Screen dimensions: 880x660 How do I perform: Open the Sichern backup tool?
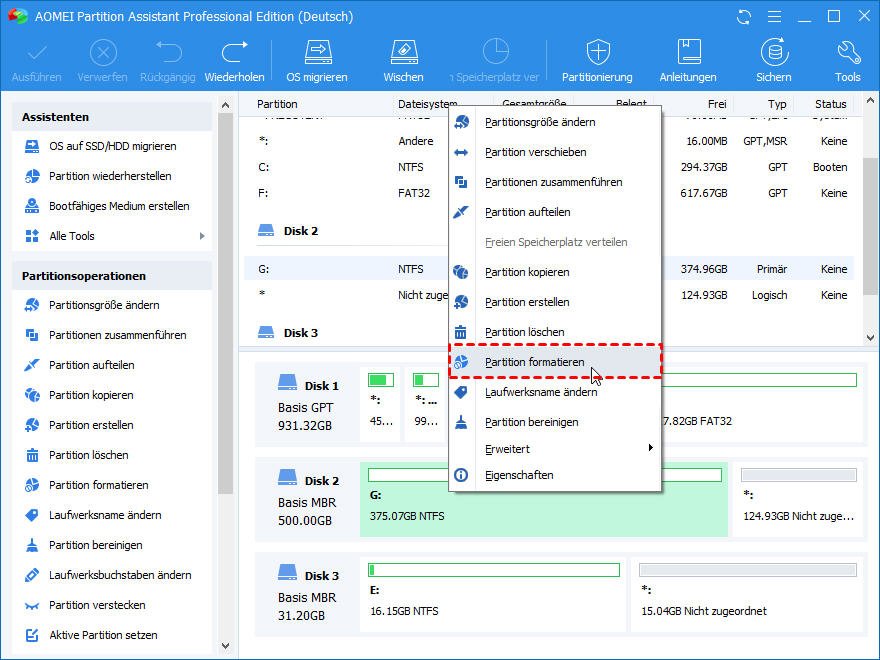[x=774, y=61]
